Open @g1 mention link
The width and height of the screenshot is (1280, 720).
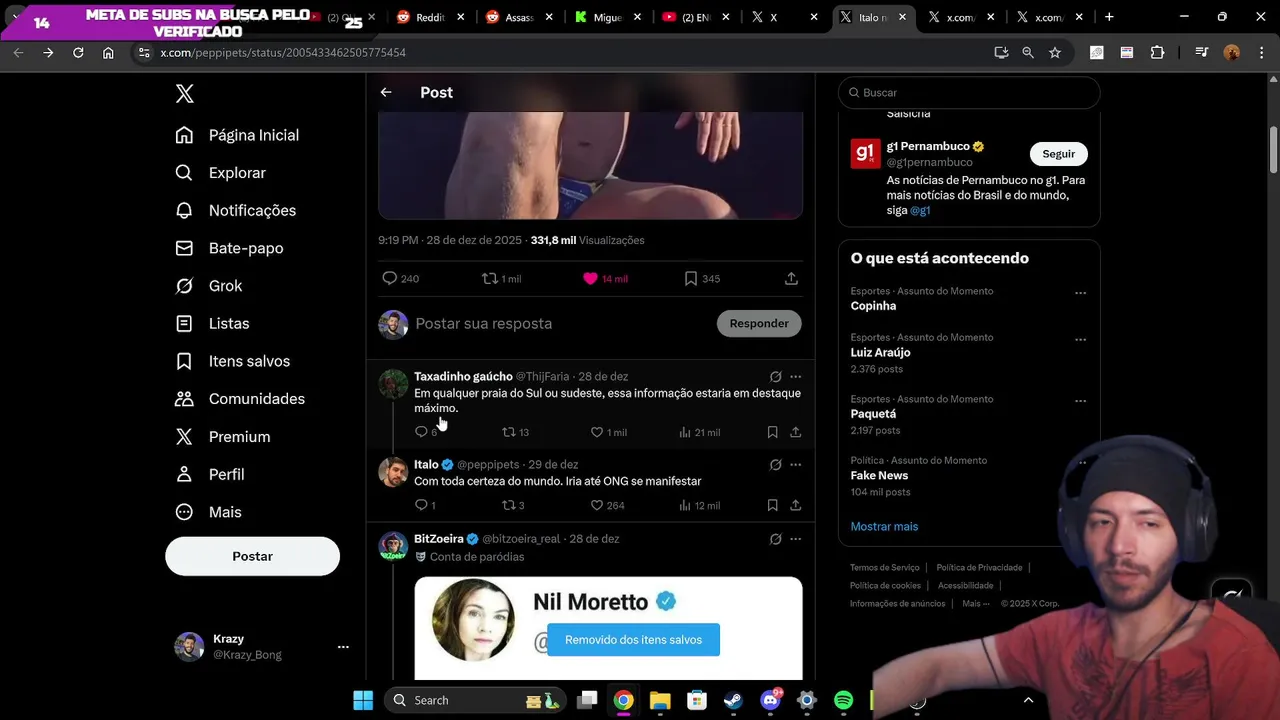point(920,211)
